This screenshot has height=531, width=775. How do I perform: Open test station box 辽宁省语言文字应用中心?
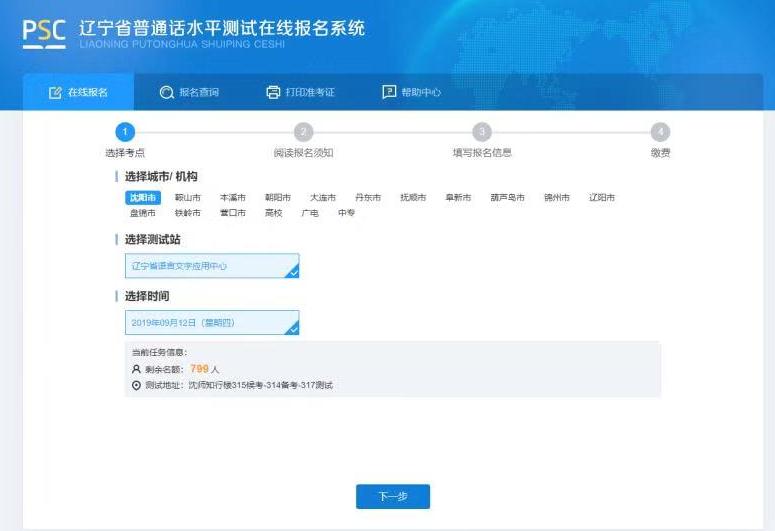point(211,266)
